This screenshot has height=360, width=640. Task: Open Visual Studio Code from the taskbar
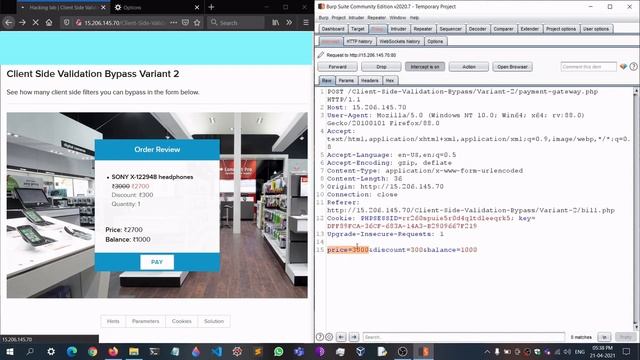point(217,351)
